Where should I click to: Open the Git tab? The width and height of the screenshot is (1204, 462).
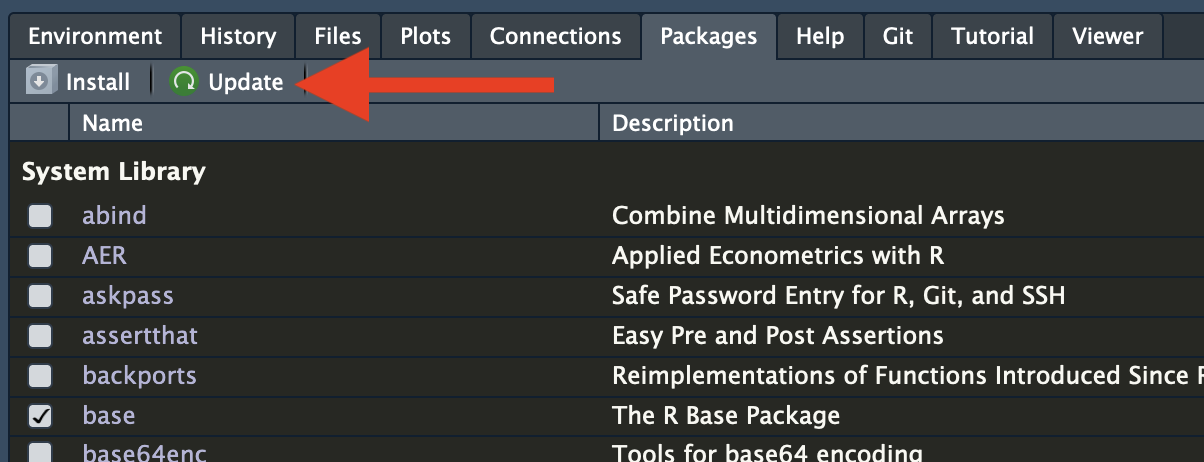(x=898, y=36)
